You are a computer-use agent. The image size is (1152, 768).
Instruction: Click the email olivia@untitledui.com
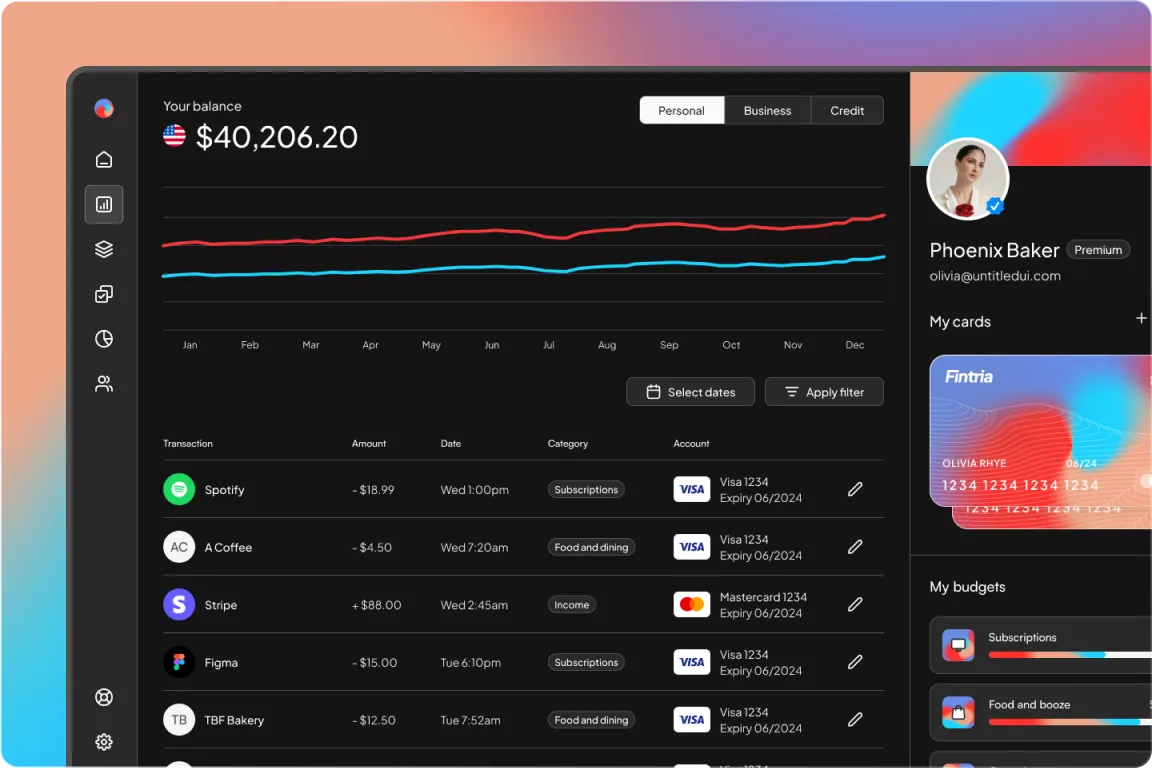[x=995, y=276]
